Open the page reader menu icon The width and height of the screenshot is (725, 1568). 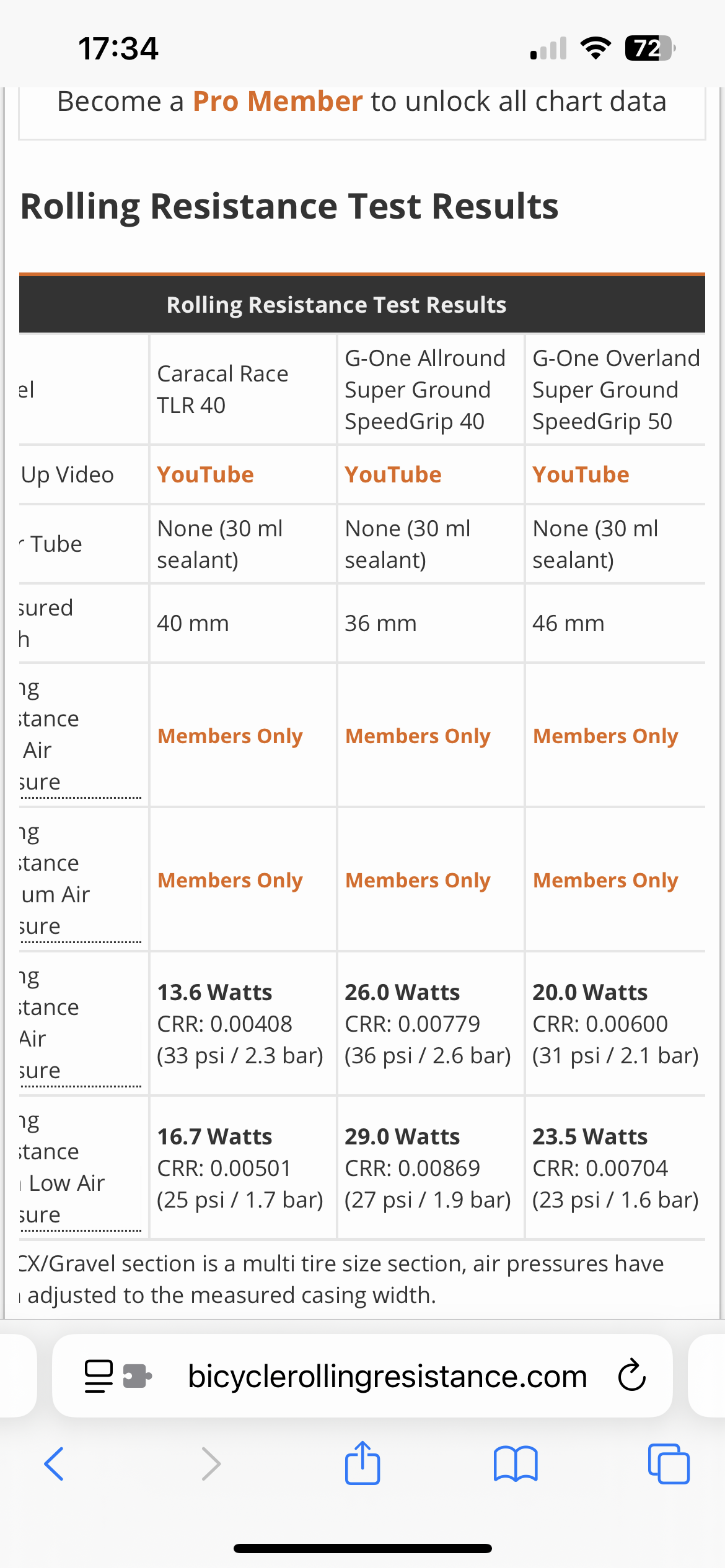pyautogui.click(x=99, y=1376)
